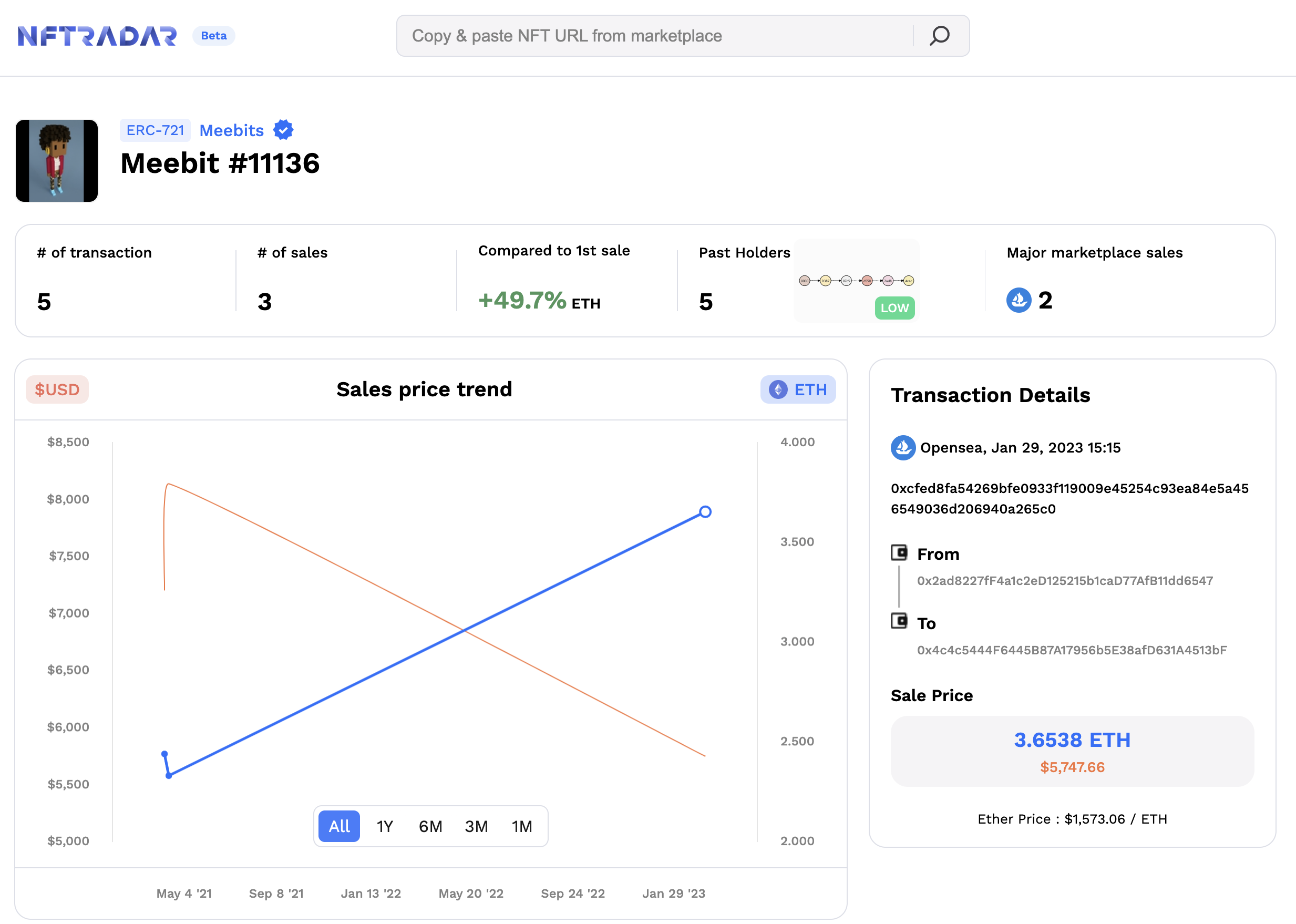
Task: Open the Past Holders graph thumbnail
Action: tap(856, 281)
